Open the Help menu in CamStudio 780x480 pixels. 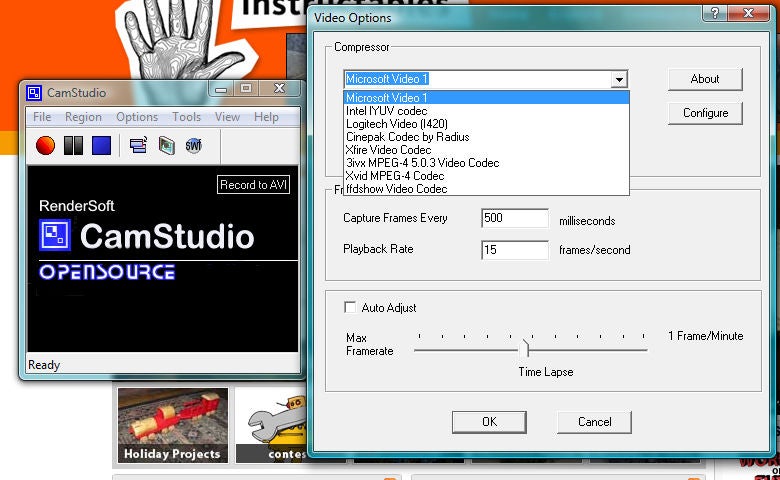pos(266,117)
